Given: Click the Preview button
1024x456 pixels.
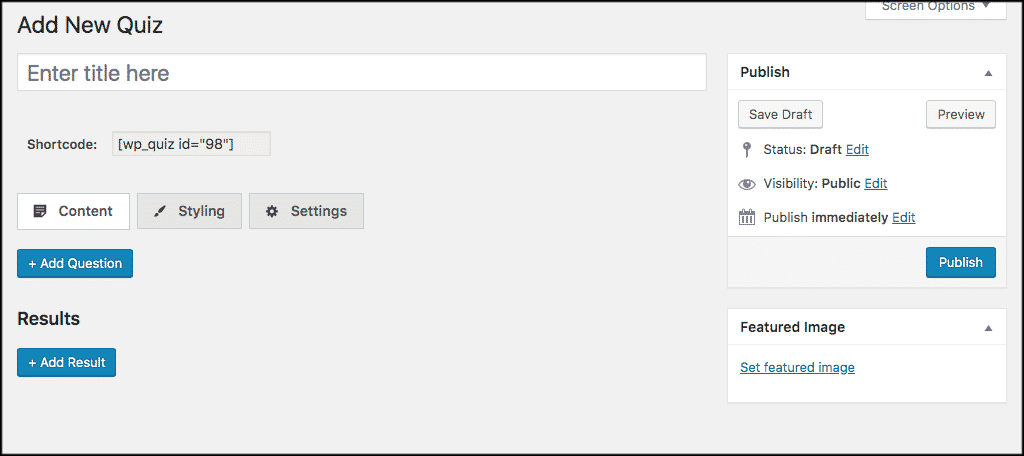Looking at the screenshot, I should coord(961,114).
